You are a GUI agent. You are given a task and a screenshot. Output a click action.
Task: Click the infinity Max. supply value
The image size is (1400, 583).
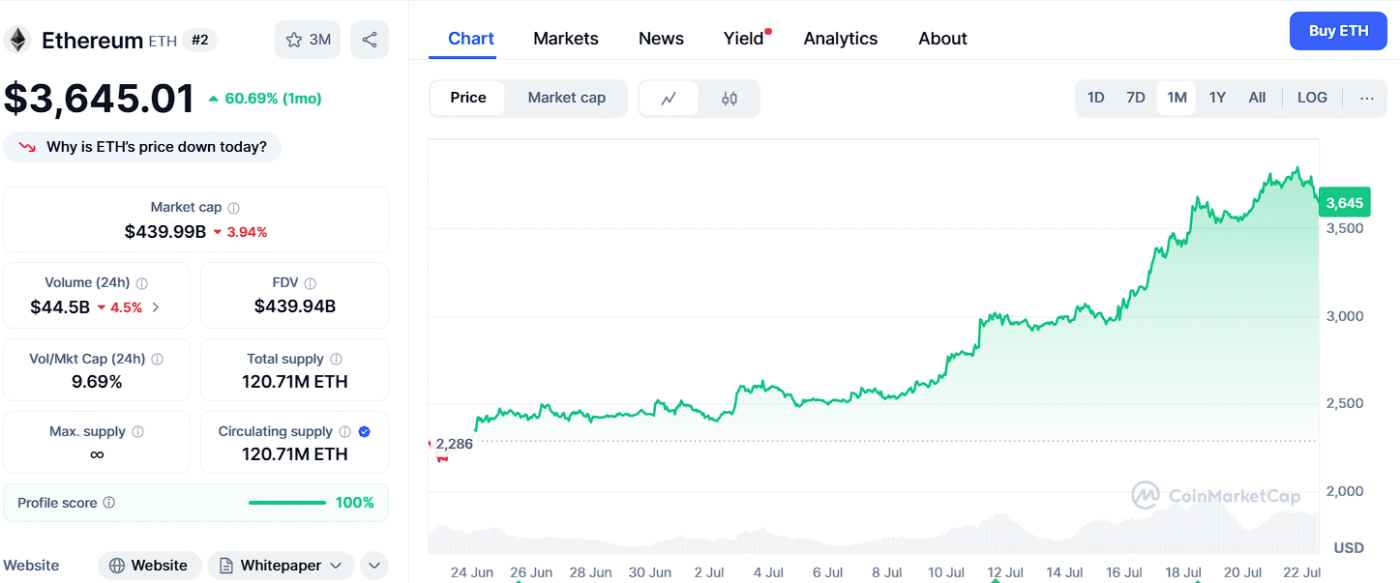coord(97,455)
